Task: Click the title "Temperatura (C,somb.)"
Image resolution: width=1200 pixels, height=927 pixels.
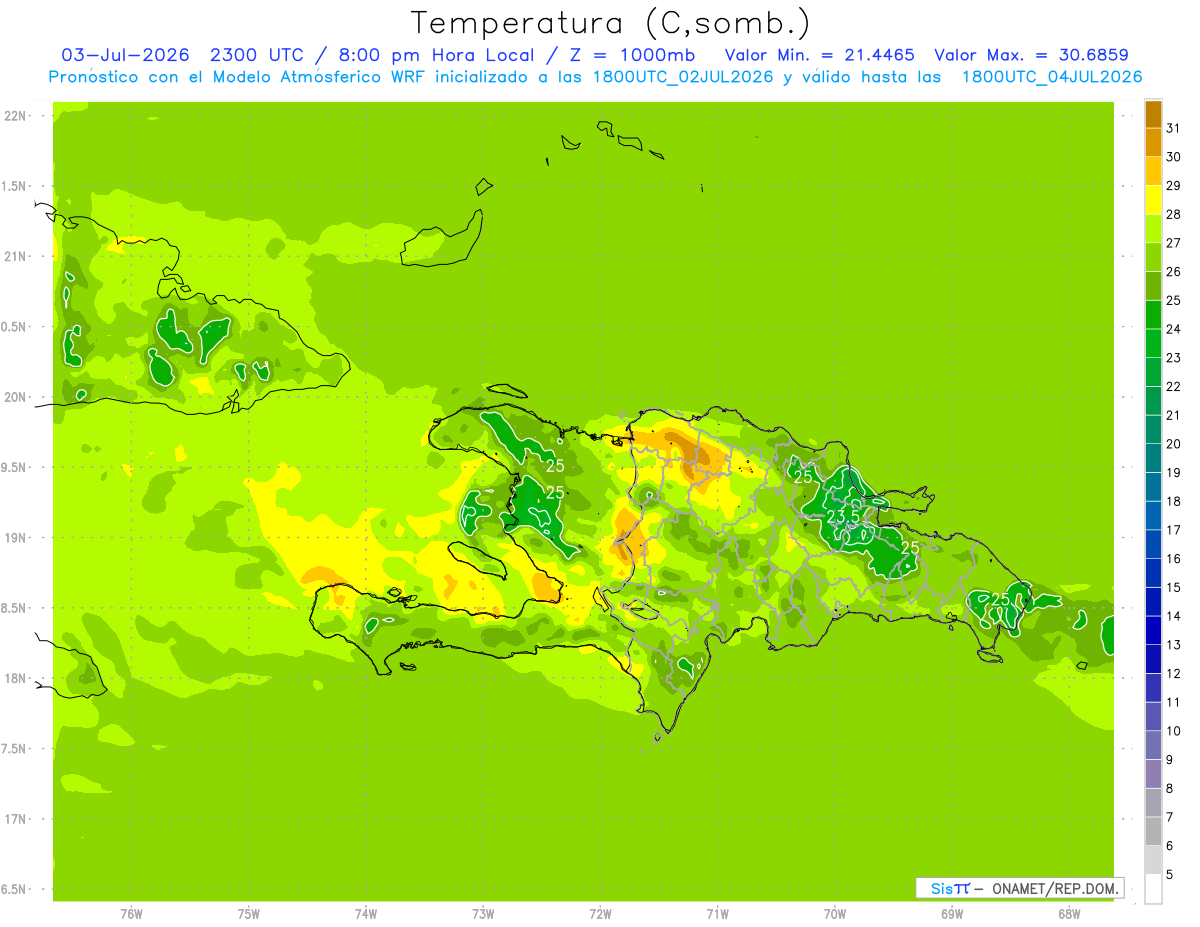Action: point(611,23)
